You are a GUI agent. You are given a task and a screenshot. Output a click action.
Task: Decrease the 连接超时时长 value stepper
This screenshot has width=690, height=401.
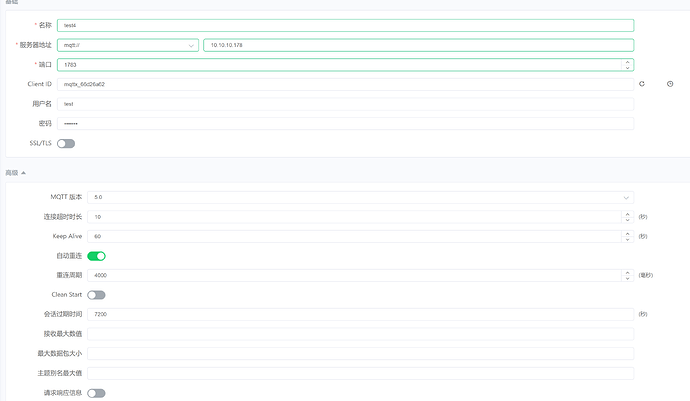click(x=627, y=219)
